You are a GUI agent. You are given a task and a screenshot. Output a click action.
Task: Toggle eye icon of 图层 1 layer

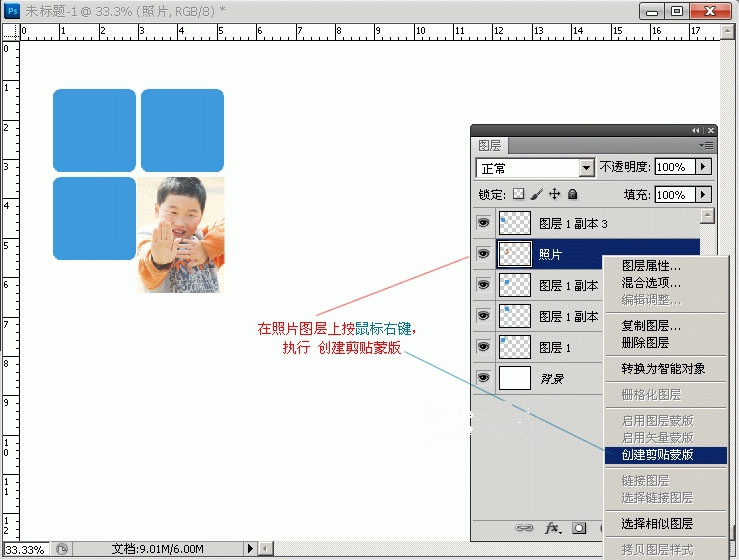tap(484, 347)
